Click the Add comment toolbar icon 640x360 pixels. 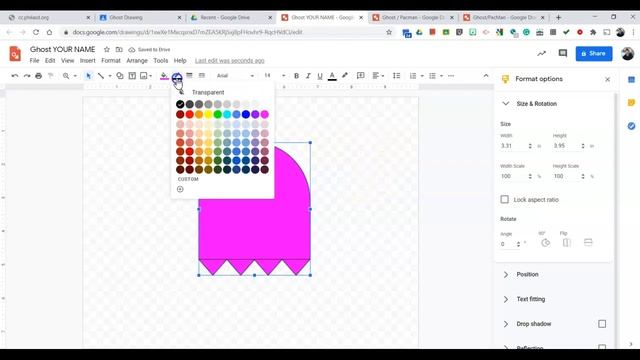click(x=360, y=76)
